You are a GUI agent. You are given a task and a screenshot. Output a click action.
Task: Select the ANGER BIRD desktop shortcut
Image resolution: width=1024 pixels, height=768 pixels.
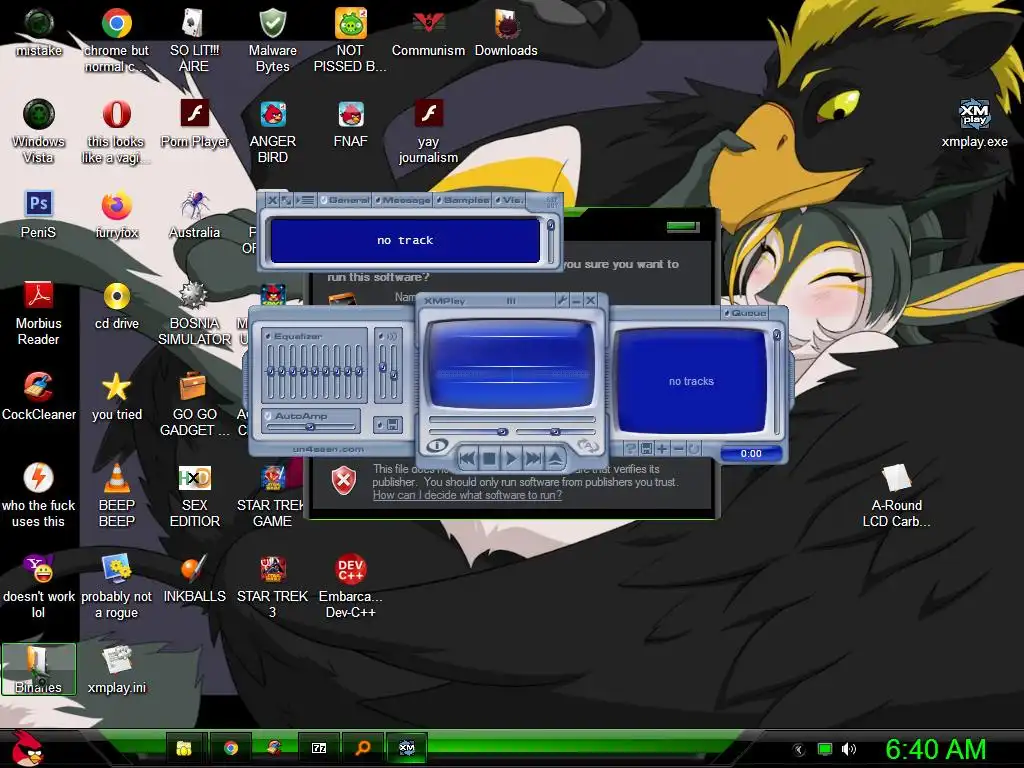coord(272,131)
